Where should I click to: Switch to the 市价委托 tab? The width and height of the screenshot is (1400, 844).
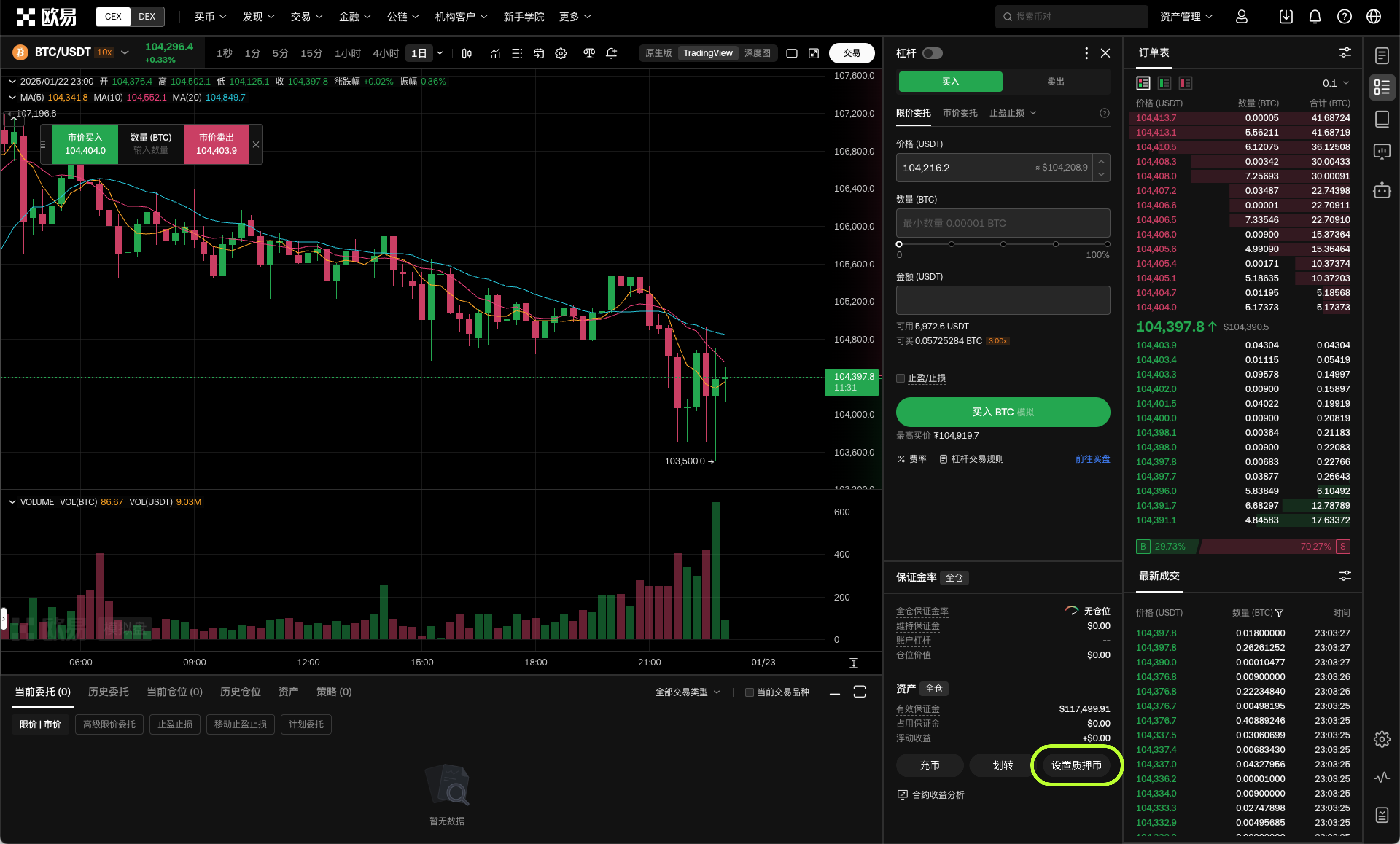tap(960, 113)
